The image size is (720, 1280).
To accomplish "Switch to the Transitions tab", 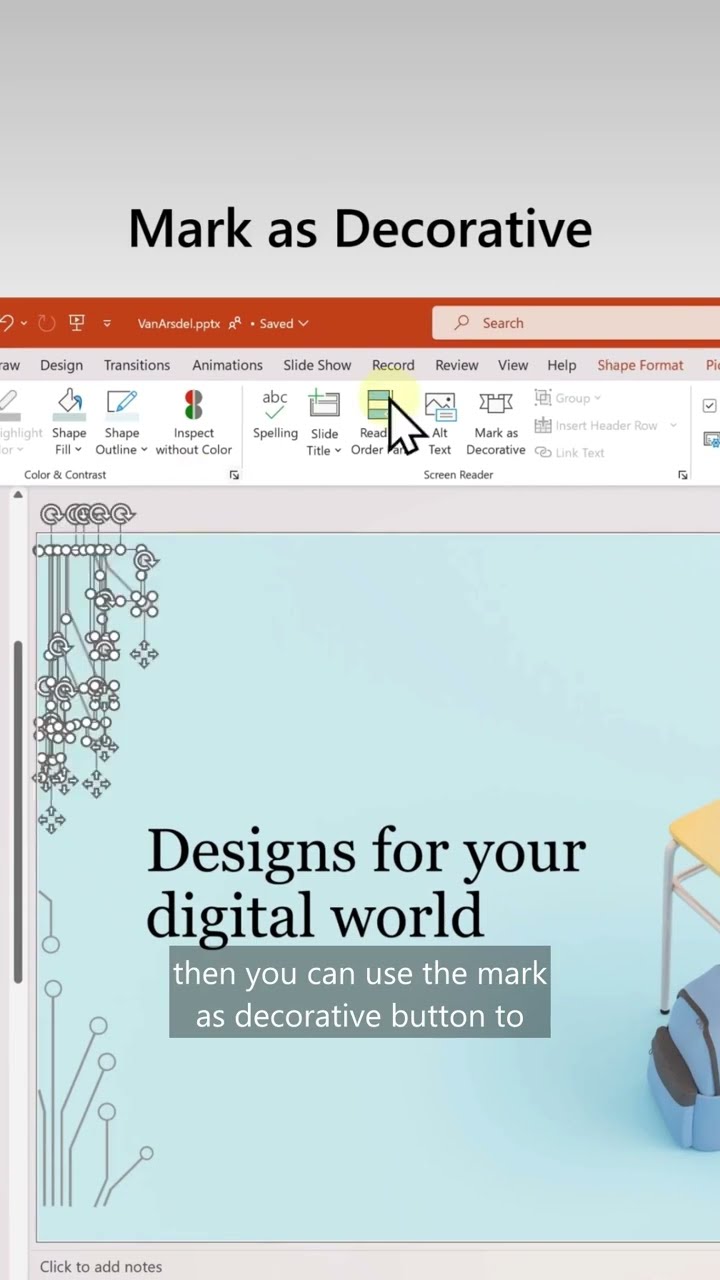I will pos(137,365).
